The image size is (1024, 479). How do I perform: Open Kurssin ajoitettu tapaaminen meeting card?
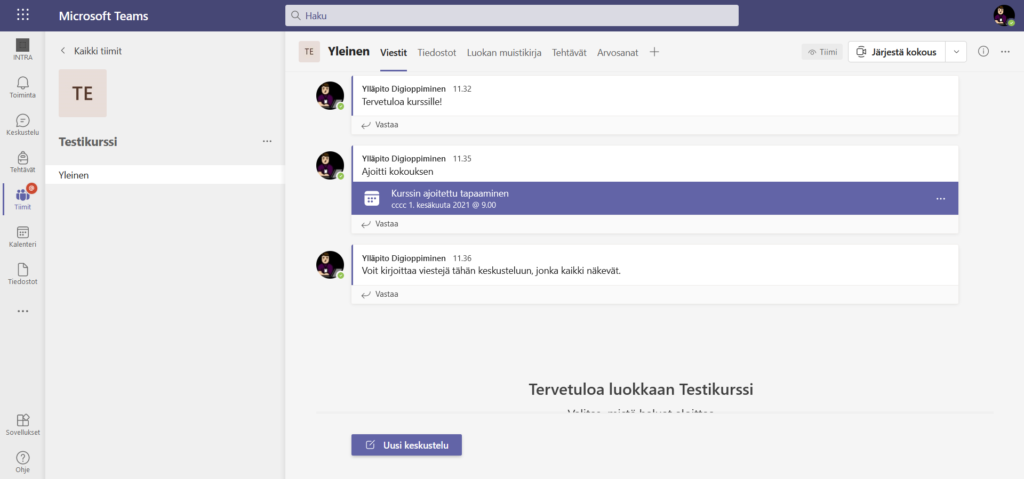coord(654,198)
